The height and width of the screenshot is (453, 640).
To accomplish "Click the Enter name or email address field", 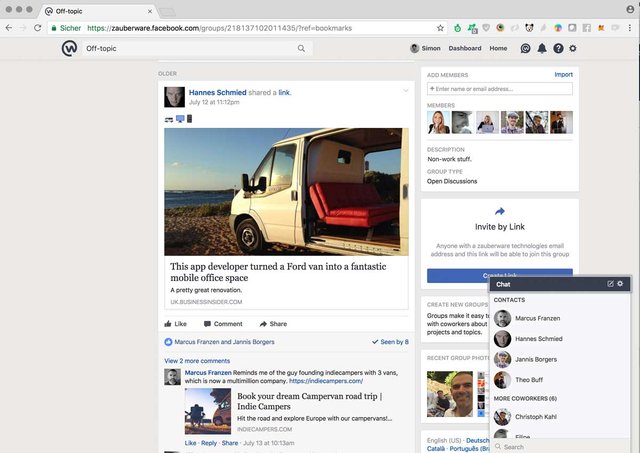I will [500, 89].
